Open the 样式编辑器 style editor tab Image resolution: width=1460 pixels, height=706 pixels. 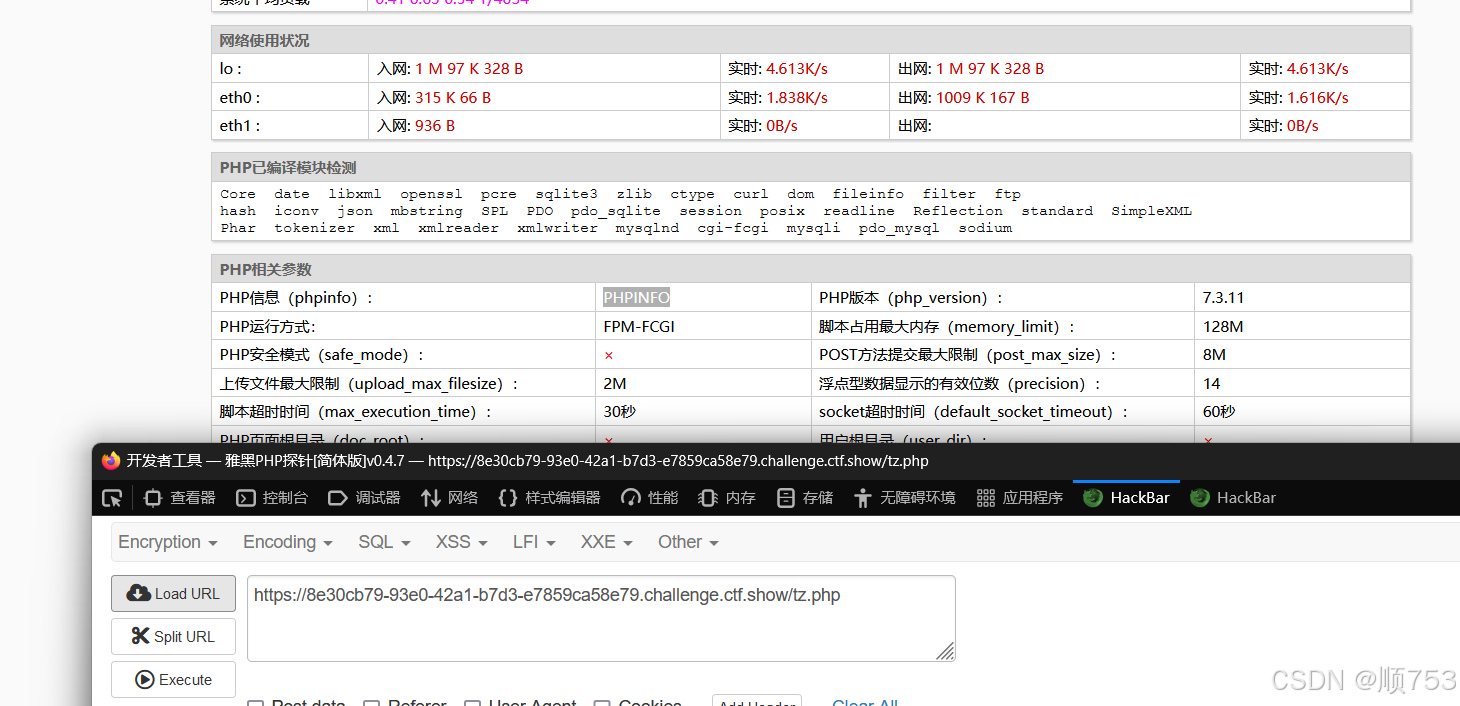pyautogui.click(x=549, y=498)
